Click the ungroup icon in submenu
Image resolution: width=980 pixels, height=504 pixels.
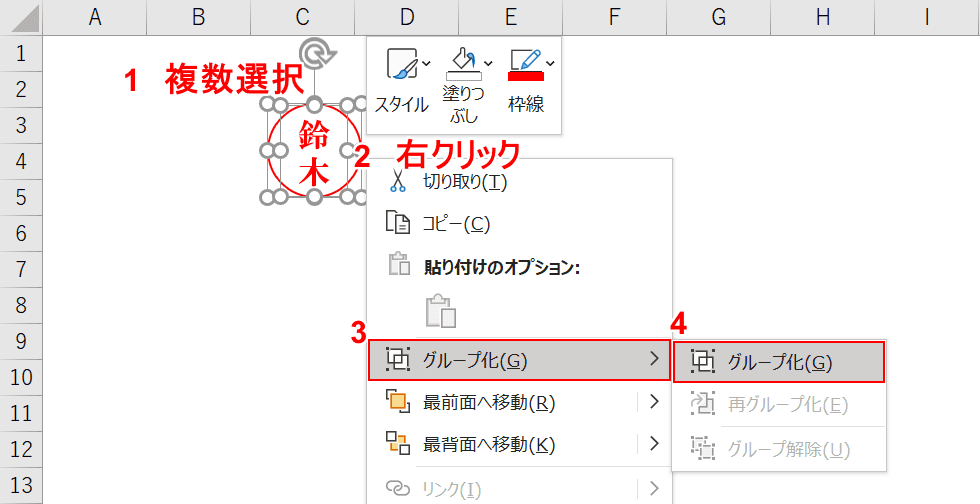pos(703,448)
